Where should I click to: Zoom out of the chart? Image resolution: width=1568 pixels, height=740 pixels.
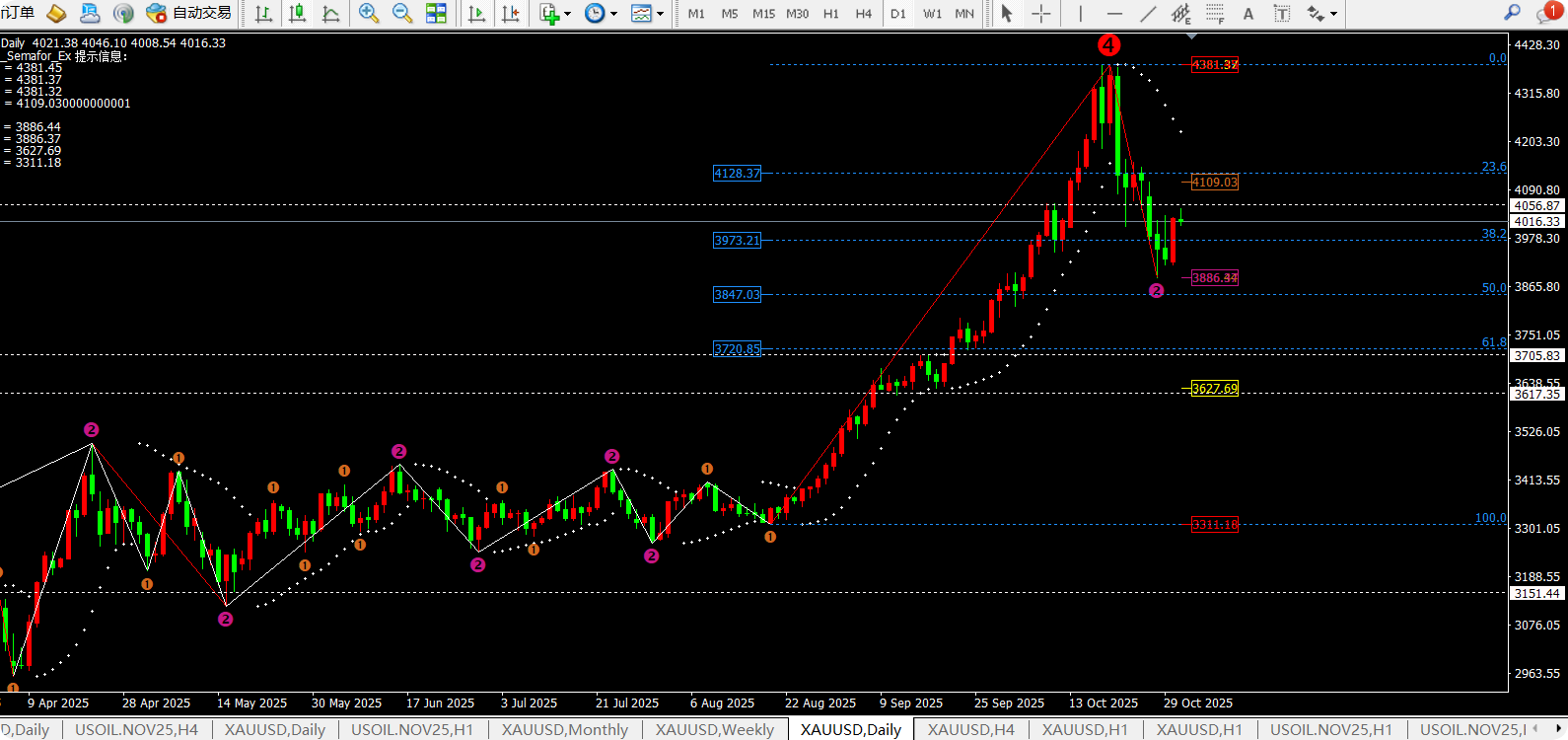[x=402, y=14]
